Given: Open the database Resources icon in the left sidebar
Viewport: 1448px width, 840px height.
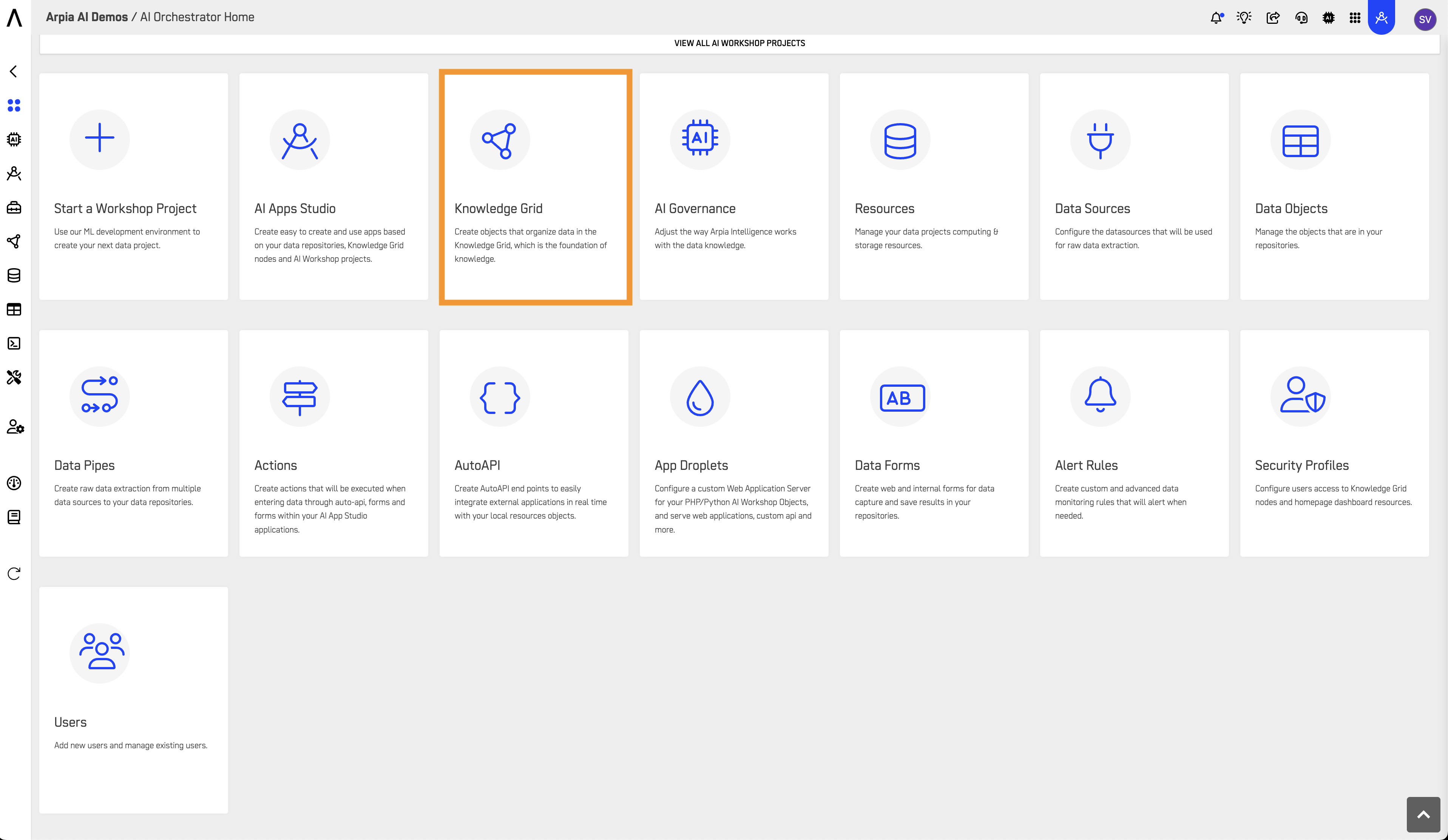Looking at the screenshot, I should pos(14,275).
